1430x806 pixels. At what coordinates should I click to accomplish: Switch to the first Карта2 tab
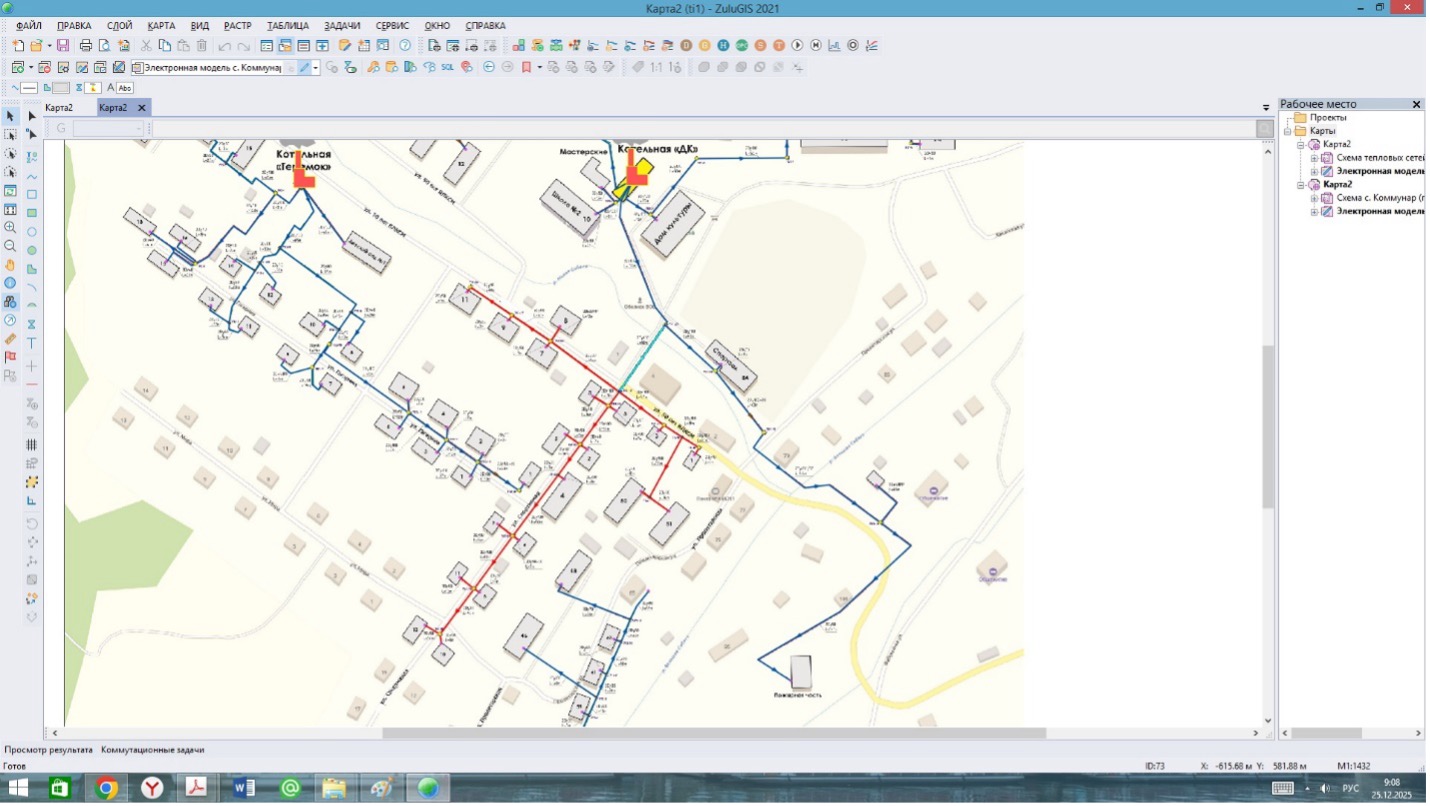[x=59, y=108]
